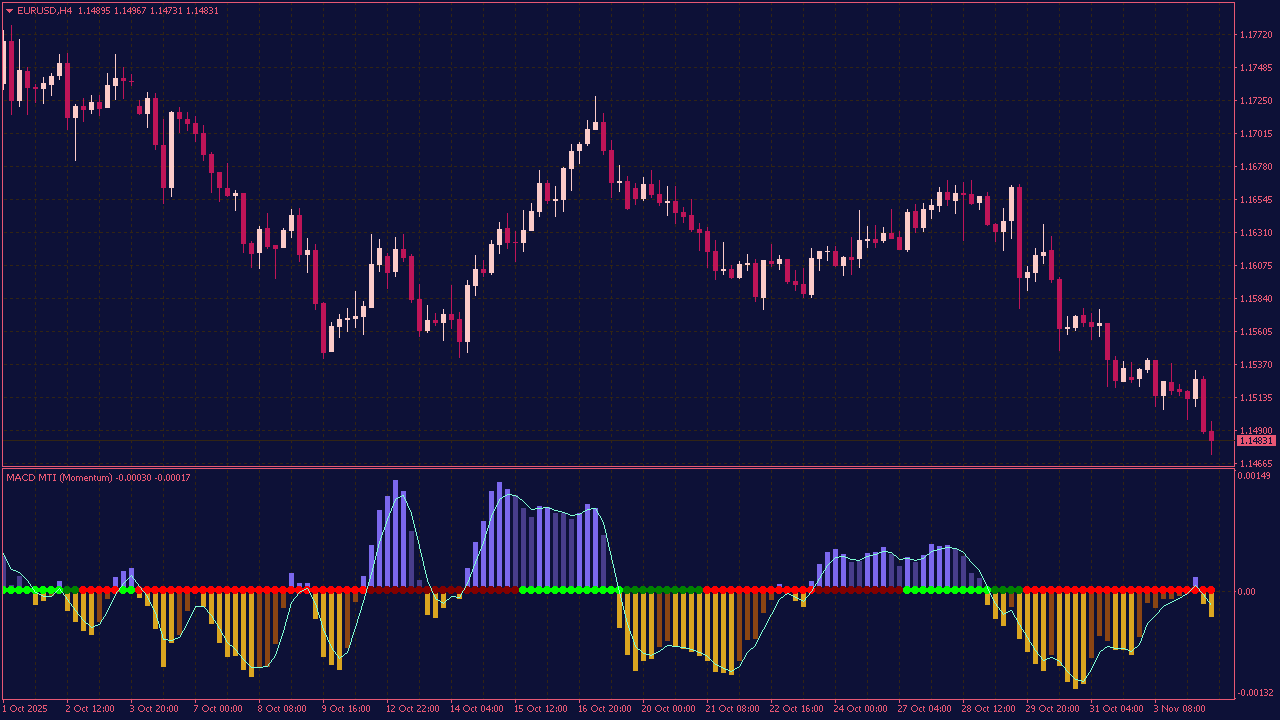Image resolution: width=1280 pixels, height=720 pixels.
Task: Select the 12 Oct 22:00 timeline label
Action: point(413,708)
